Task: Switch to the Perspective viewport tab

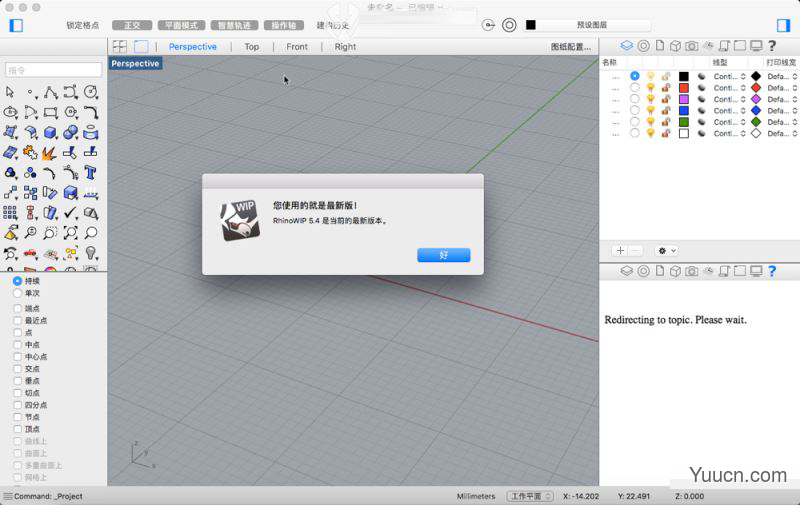Action: coord(192,46)
